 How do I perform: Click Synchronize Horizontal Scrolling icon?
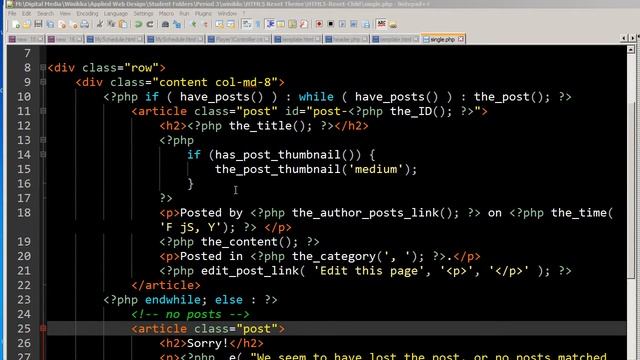231,24
